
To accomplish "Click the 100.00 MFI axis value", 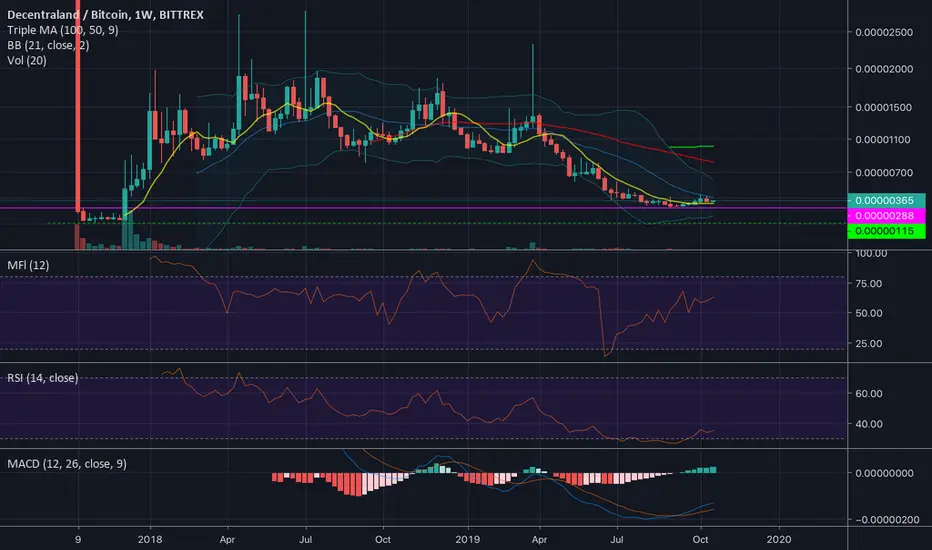I will [871, 254].
